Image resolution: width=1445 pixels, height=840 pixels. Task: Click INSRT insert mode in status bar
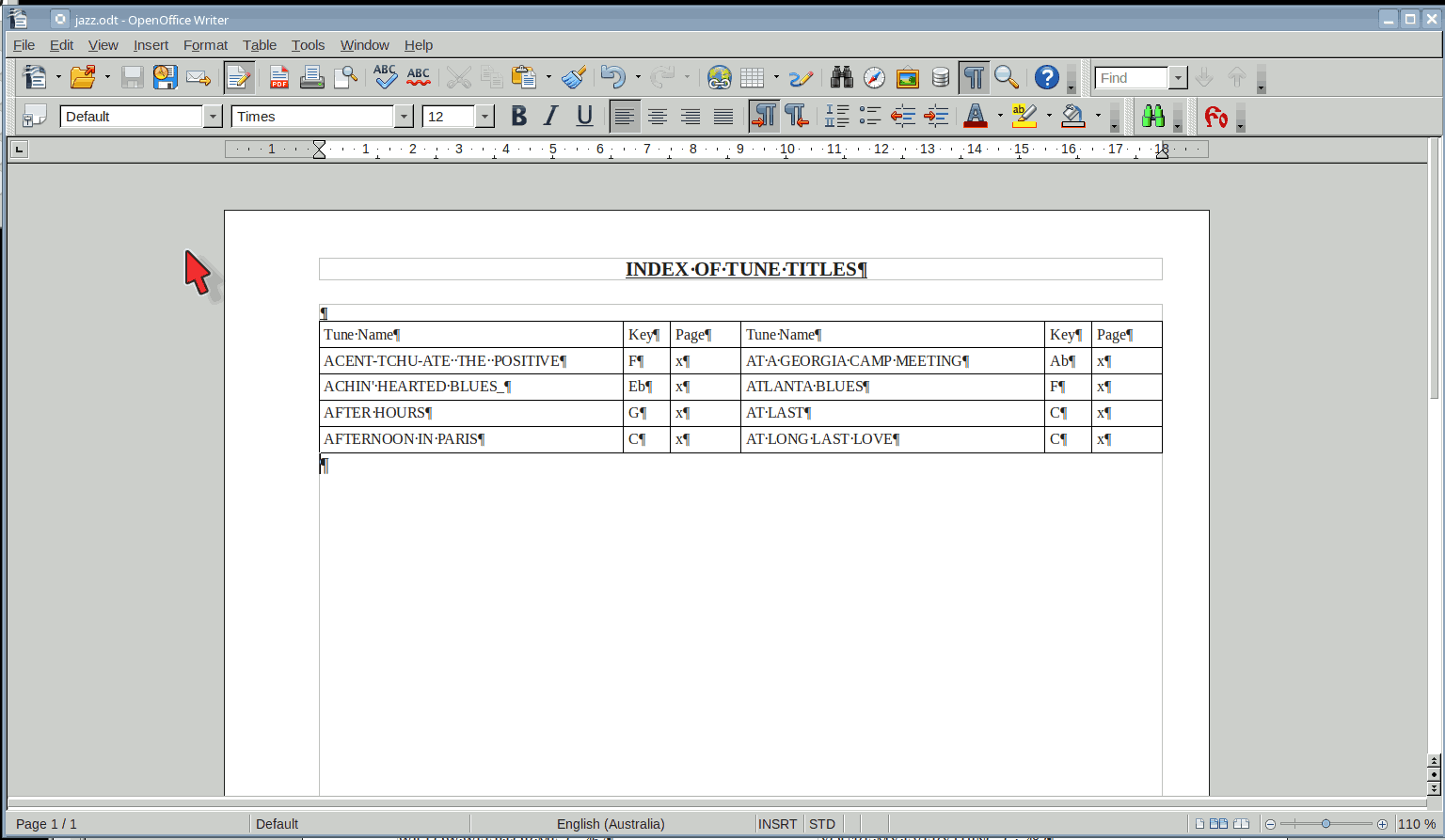[x=778, y=823]
